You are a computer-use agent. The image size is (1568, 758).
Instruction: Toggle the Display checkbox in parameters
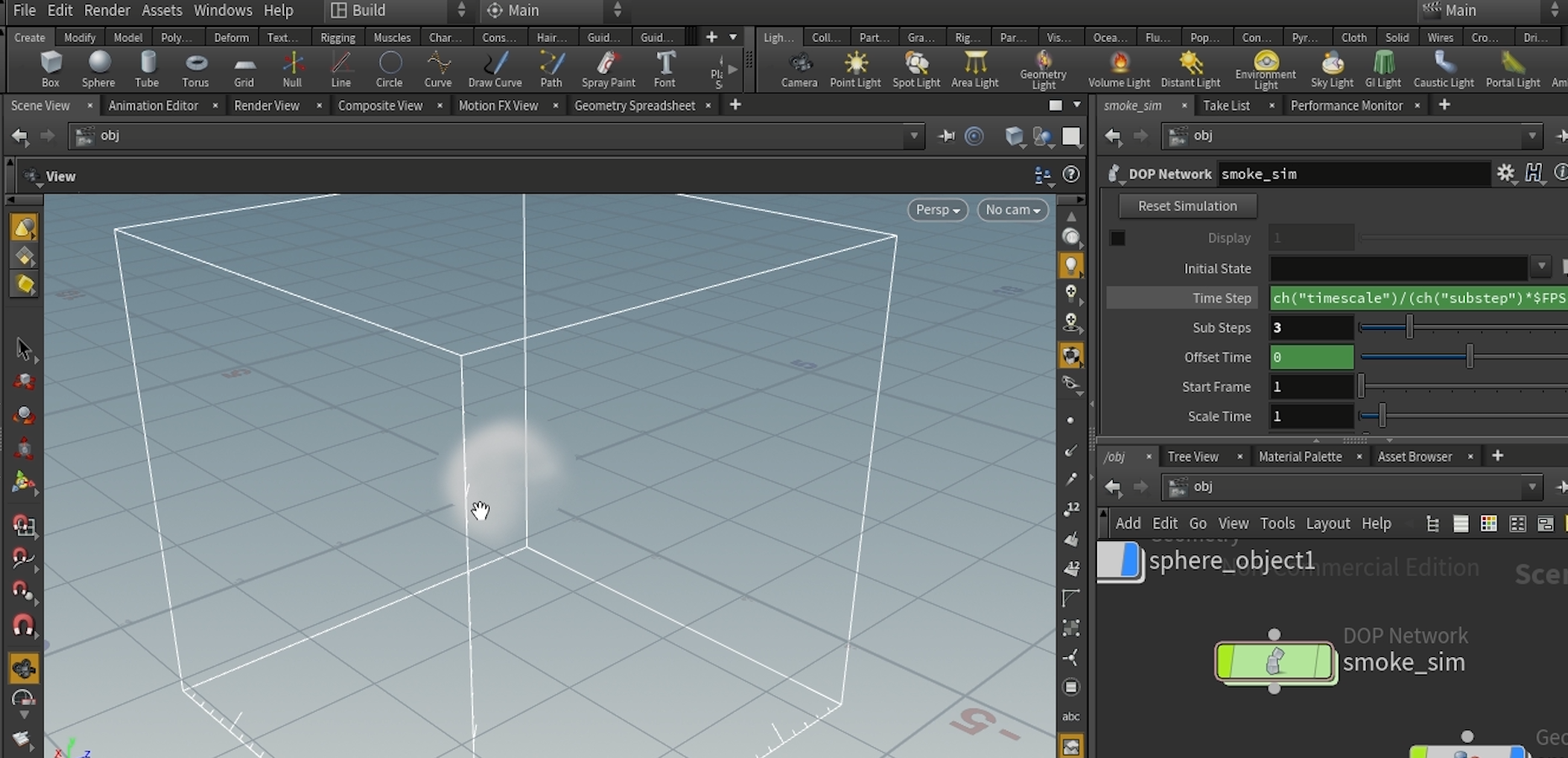click(1117, 238)
